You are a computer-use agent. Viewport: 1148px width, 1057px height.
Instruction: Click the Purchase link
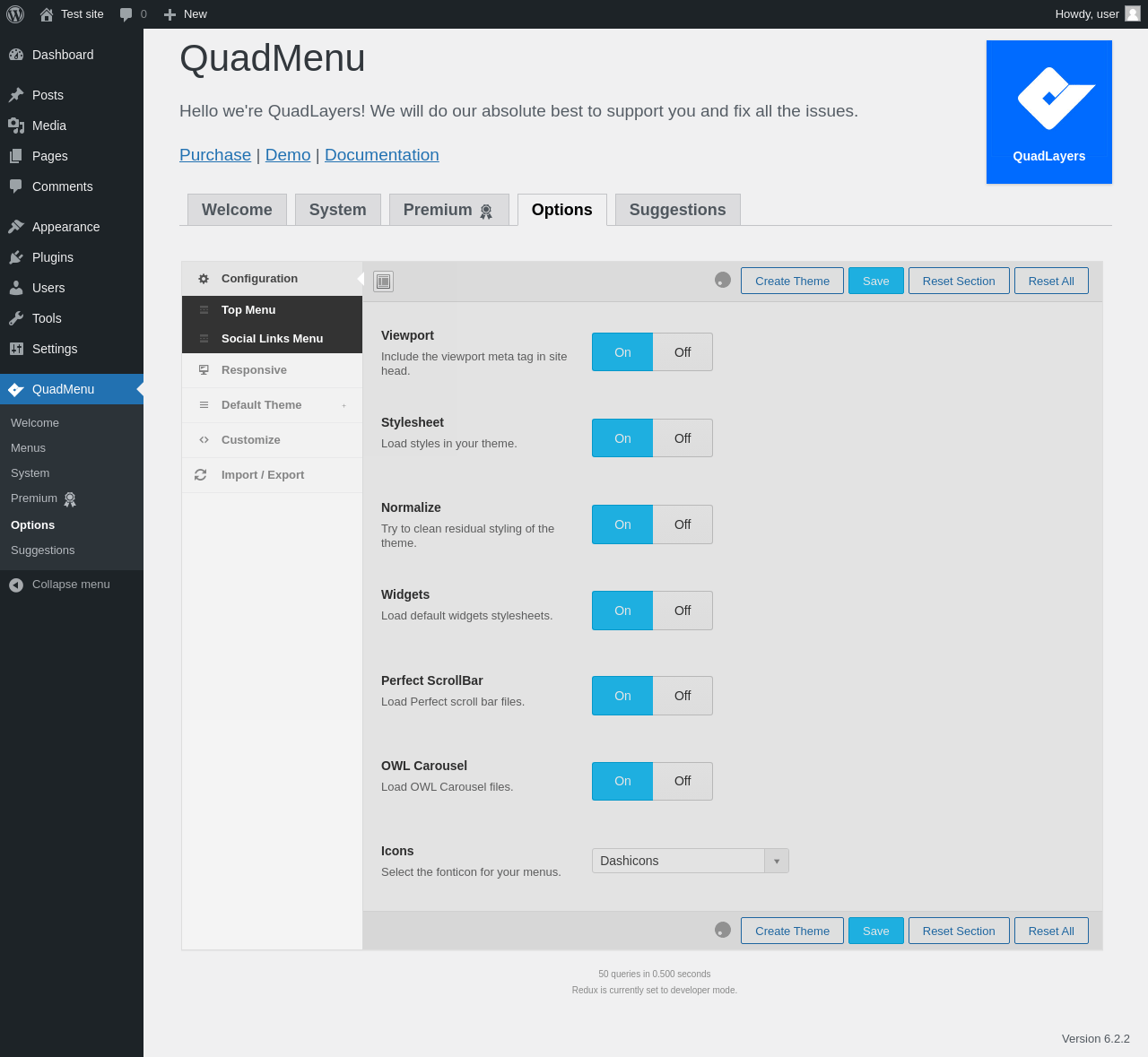pos(215,155)
